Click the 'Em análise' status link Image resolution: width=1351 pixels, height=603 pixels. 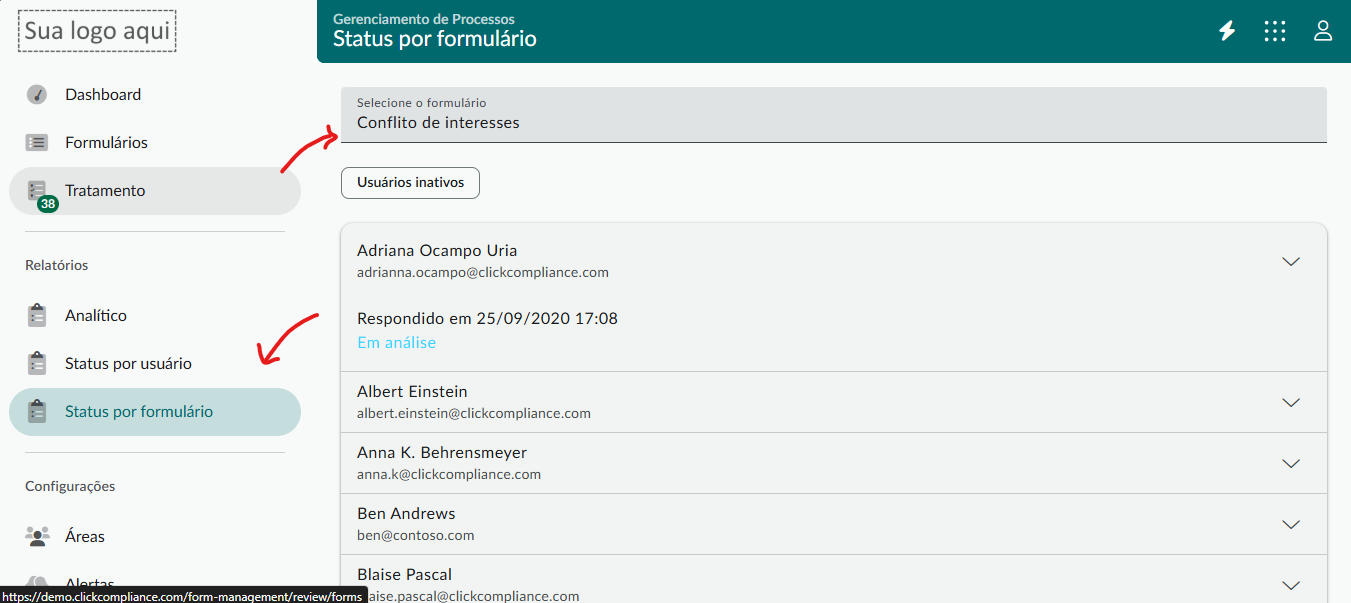pos(396,342)
